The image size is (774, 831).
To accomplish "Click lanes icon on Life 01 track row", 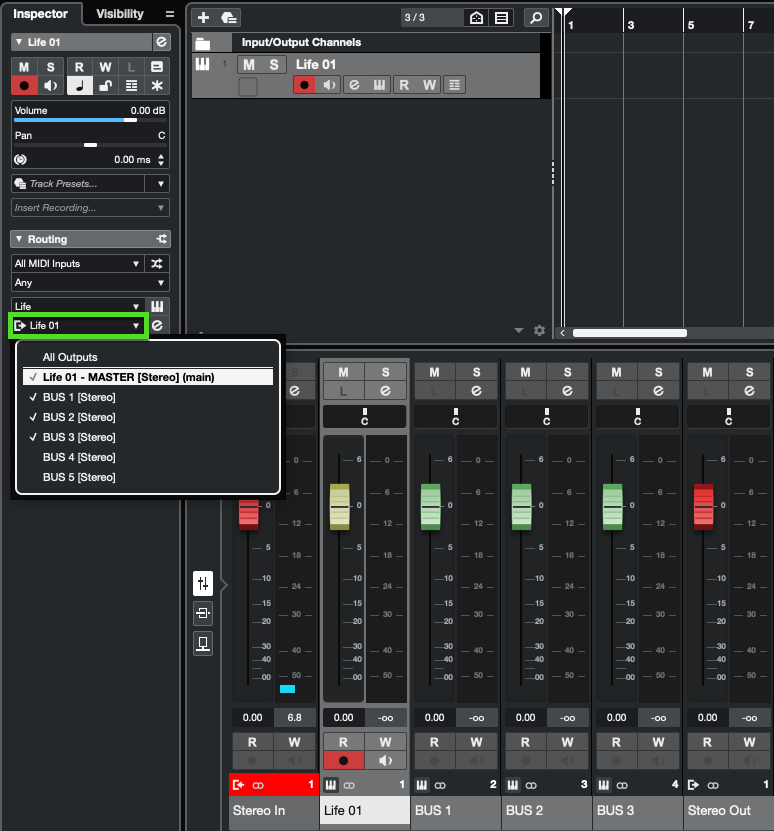I will (x=454, y=85).
